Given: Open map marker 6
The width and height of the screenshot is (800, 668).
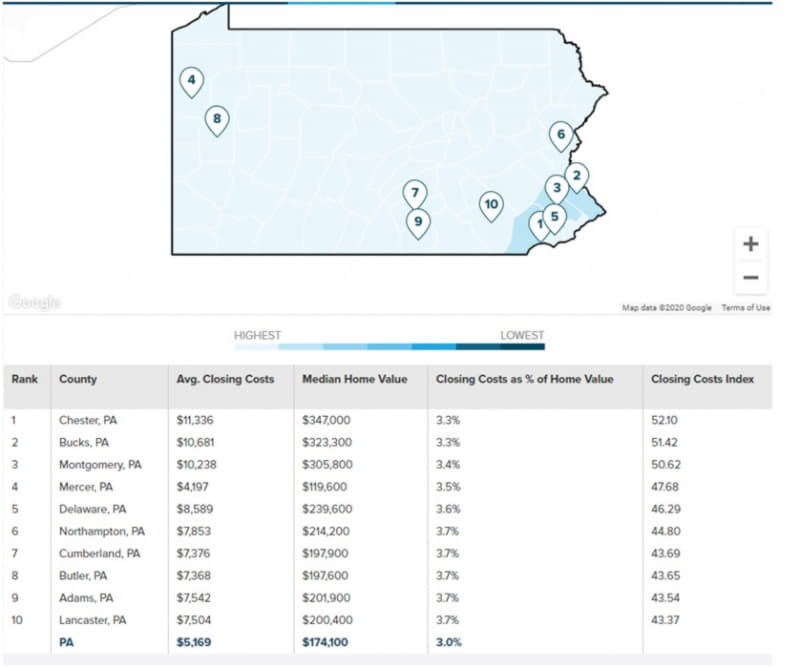Looking at the screenshot, I should point(561,135).
